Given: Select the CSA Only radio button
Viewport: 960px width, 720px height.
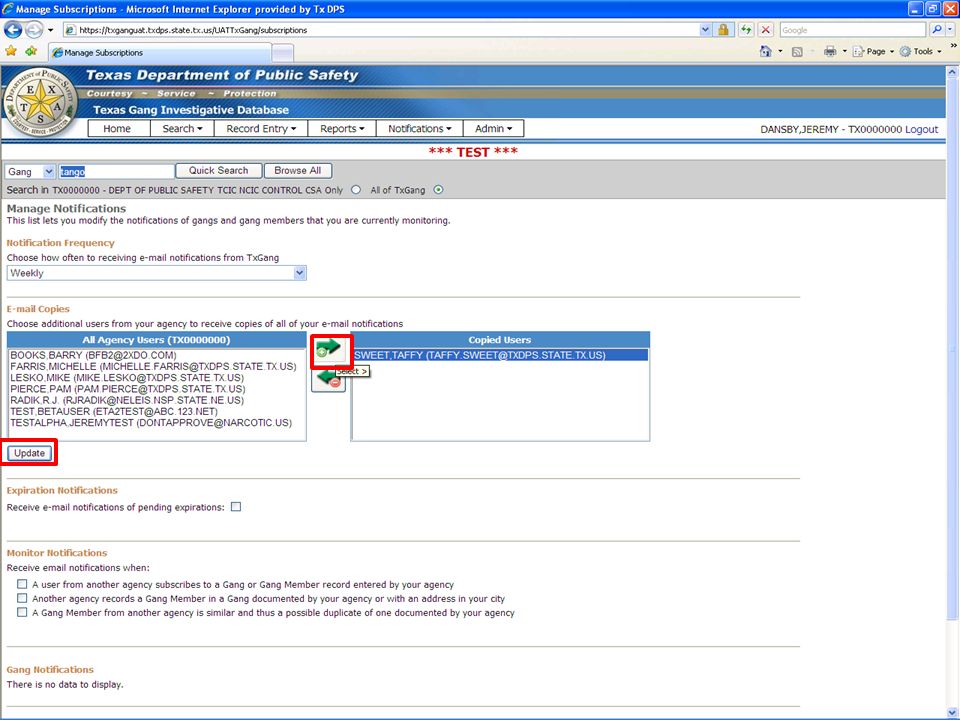Looking at the screenshot, I should coord(356,190).
